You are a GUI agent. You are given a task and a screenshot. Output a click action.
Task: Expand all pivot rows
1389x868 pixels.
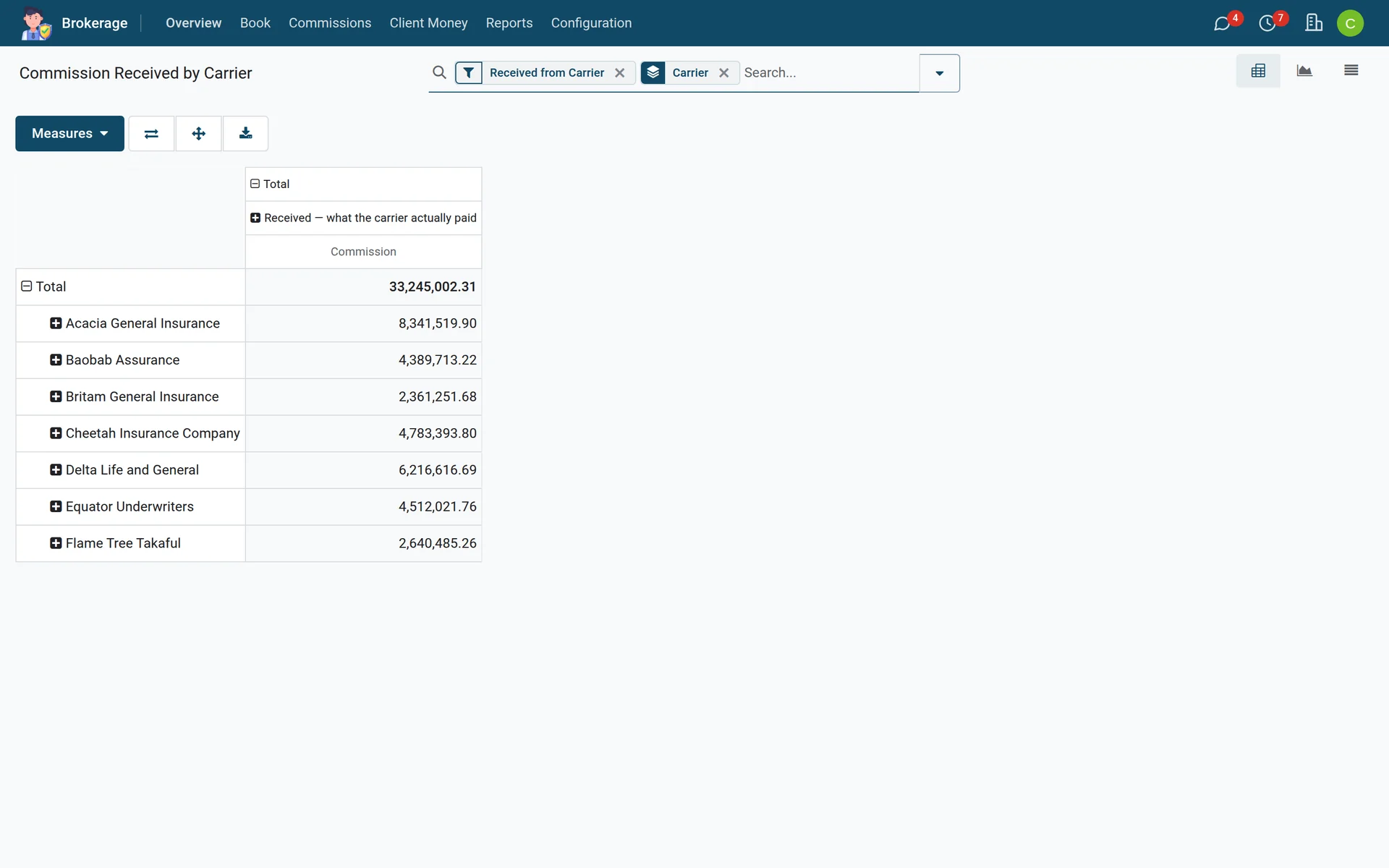click(198, 134)
